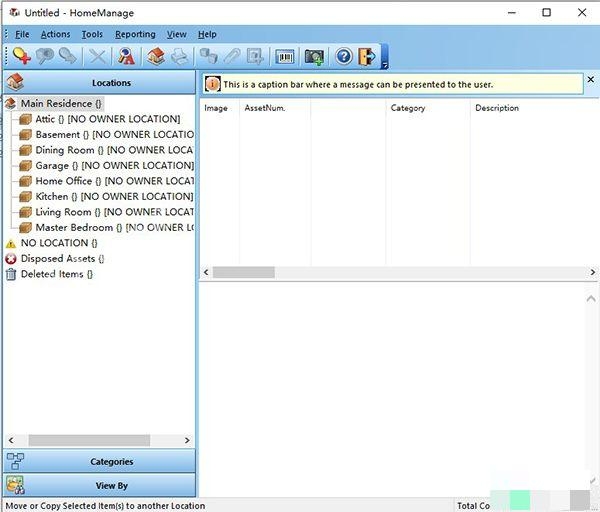The height and width of the screenshot is (512, 600).
Task: Click the Total Co status bar entry
Action: pos(473,505)
